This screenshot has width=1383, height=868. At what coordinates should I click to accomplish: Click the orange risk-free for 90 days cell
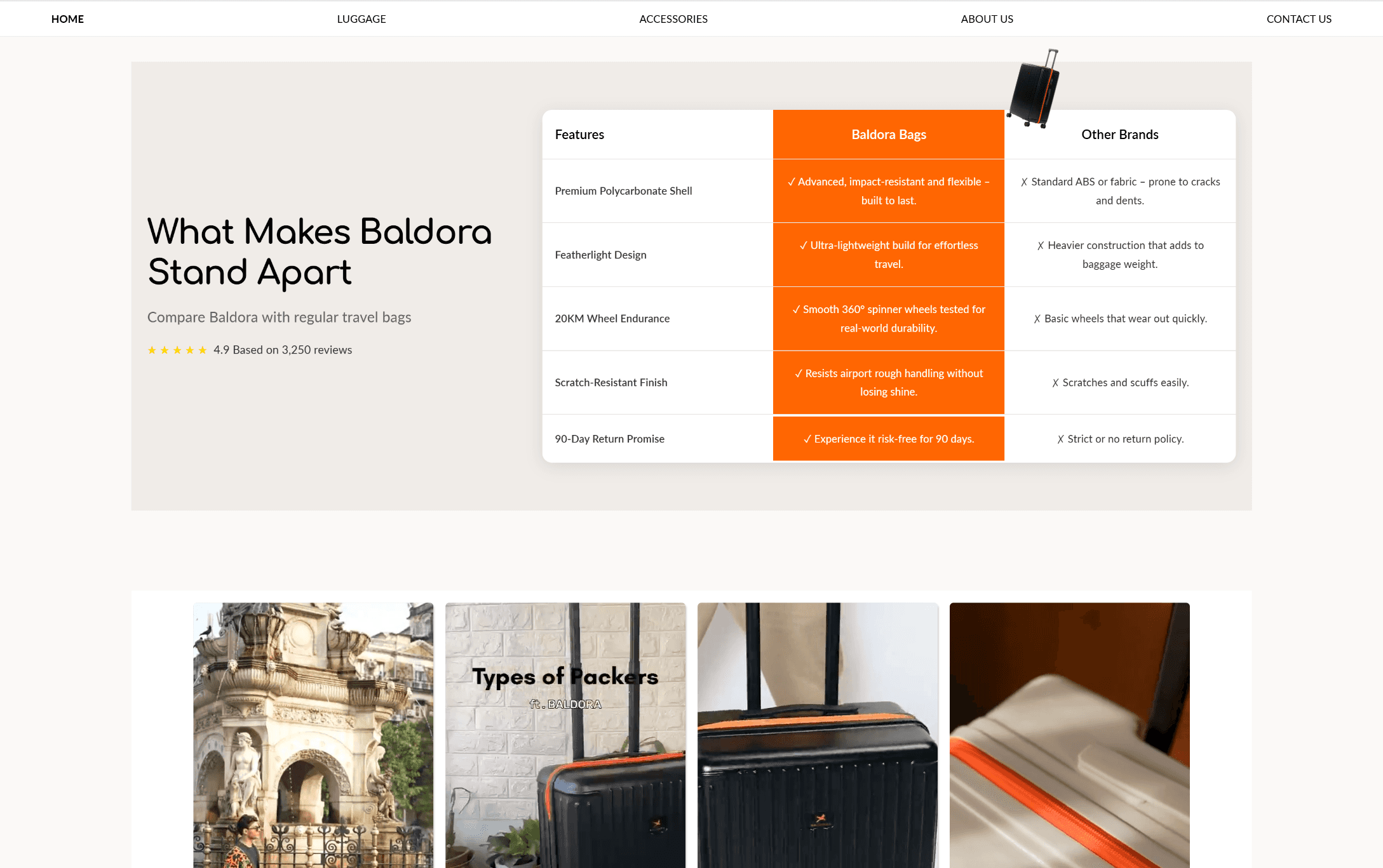tap(888, 439)
